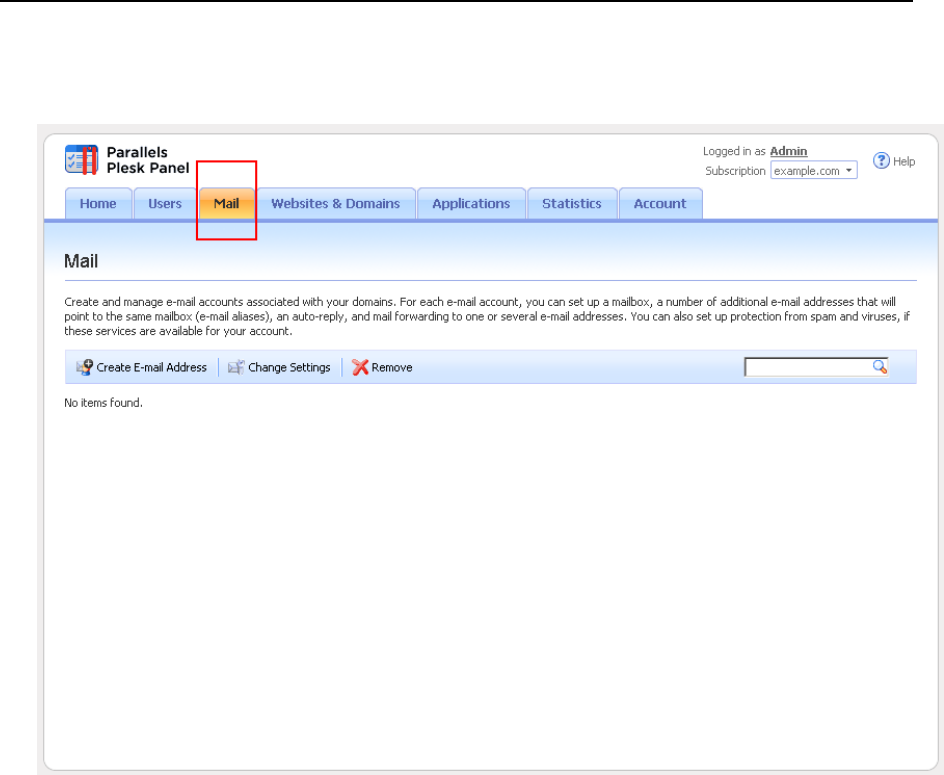Click the Remove label
This screenshot has width=944, height=775.
392,367
